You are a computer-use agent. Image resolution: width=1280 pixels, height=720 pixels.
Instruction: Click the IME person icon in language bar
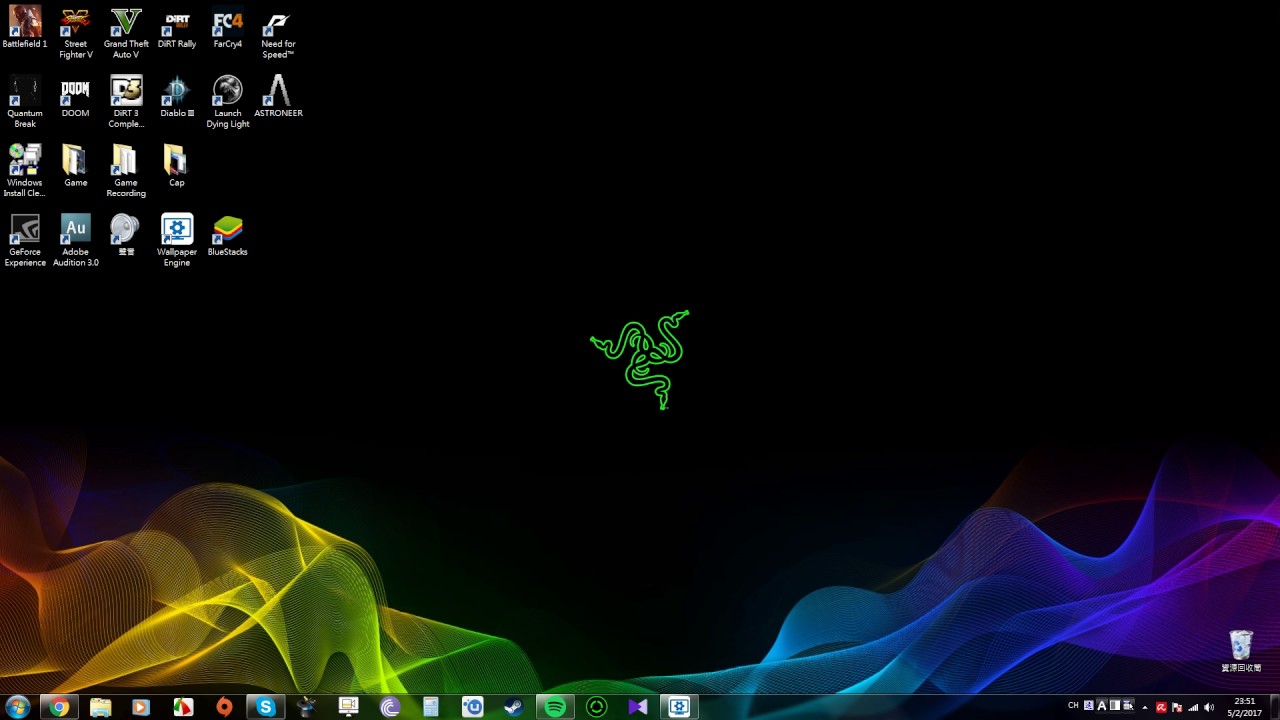point(1089,706)
